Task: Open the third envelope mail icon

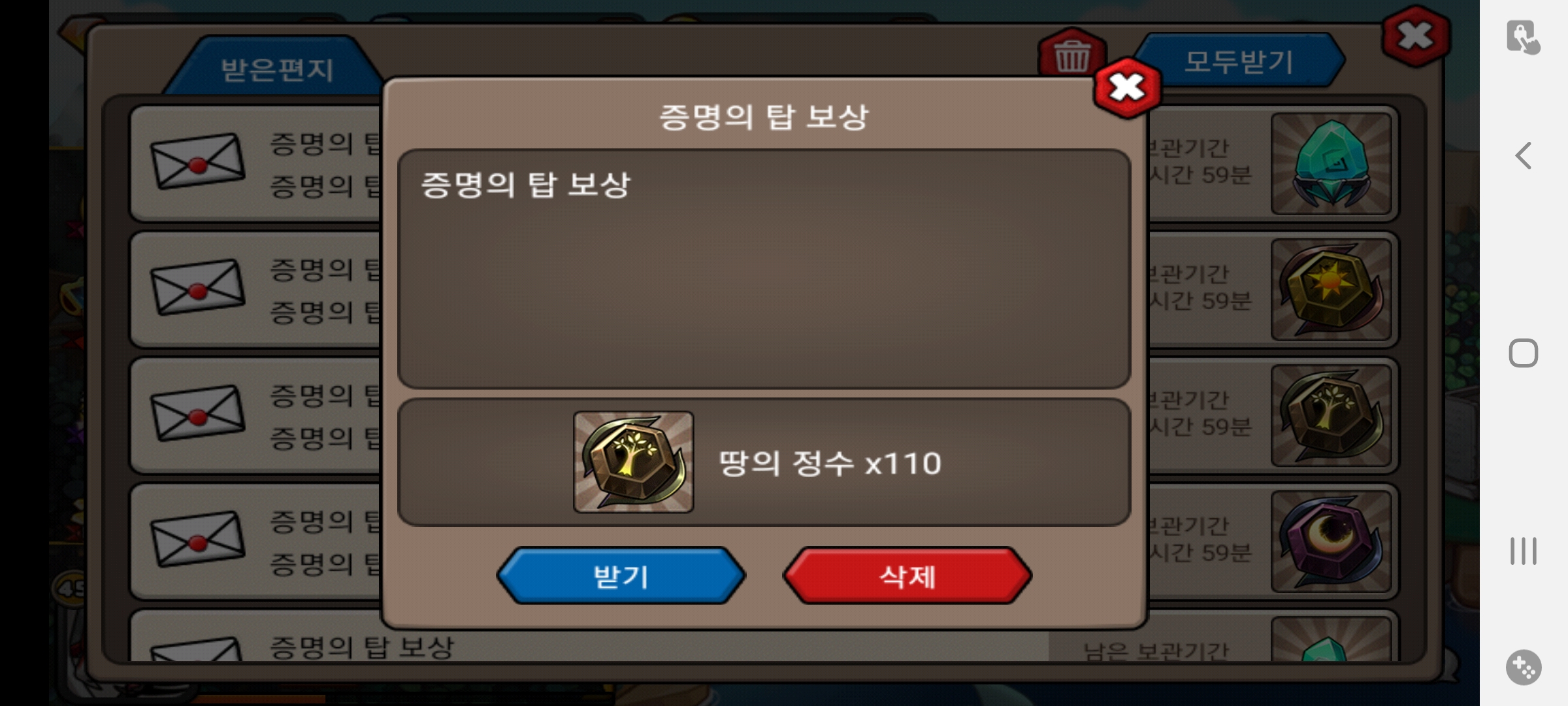Action: 198,414
